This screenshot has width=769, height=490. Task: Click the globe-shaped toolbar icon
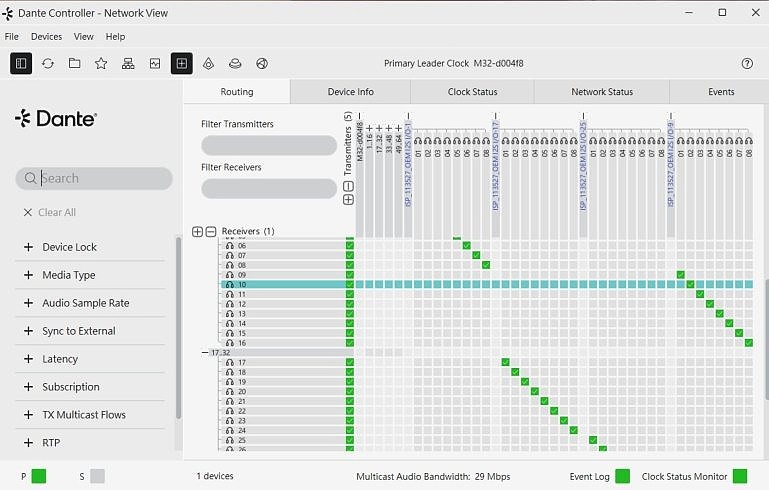(x=262, y=63)
